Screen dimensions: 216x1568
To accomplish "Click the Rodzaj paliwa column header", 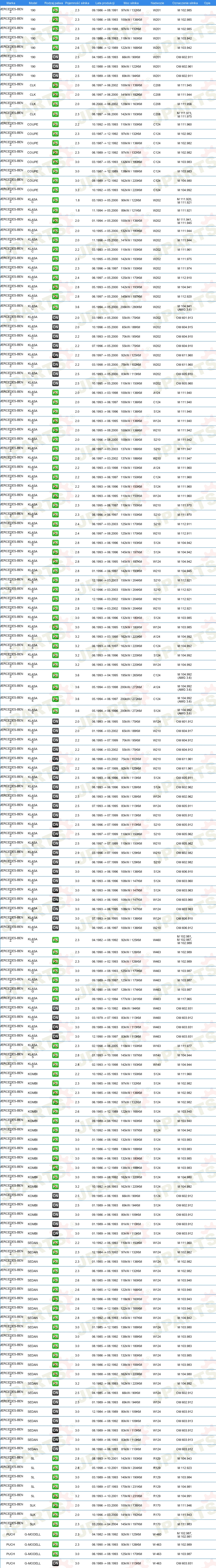I will pyautogui.click(x=54, y=3).
